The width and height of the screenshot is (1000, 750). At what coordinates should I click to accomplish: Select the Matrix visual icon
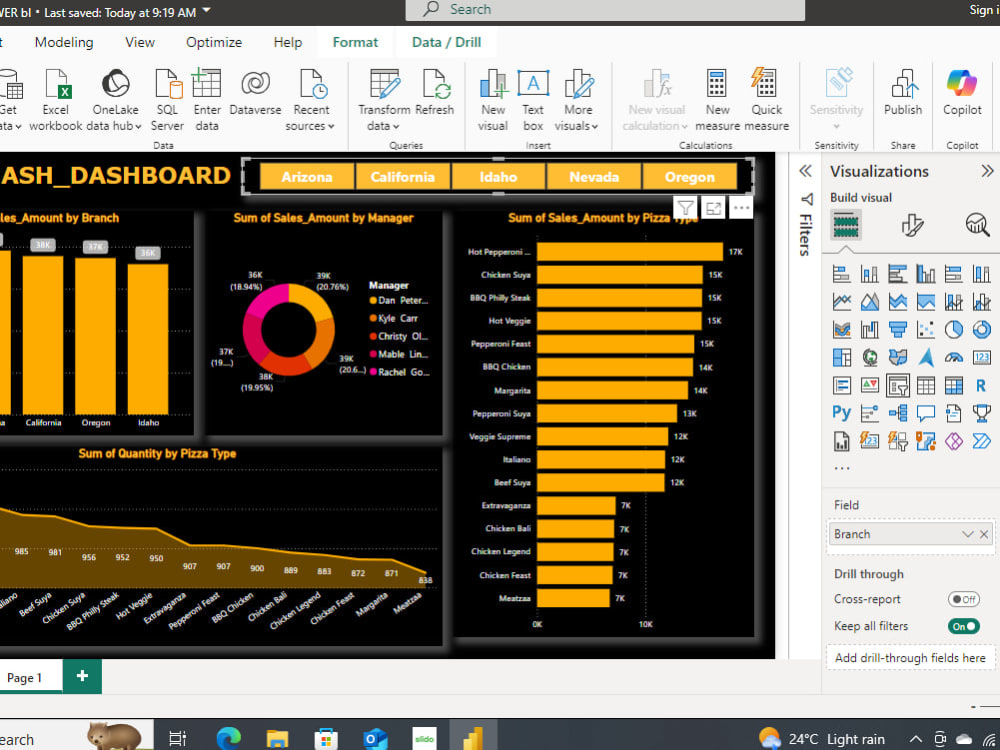click(953, 385)
